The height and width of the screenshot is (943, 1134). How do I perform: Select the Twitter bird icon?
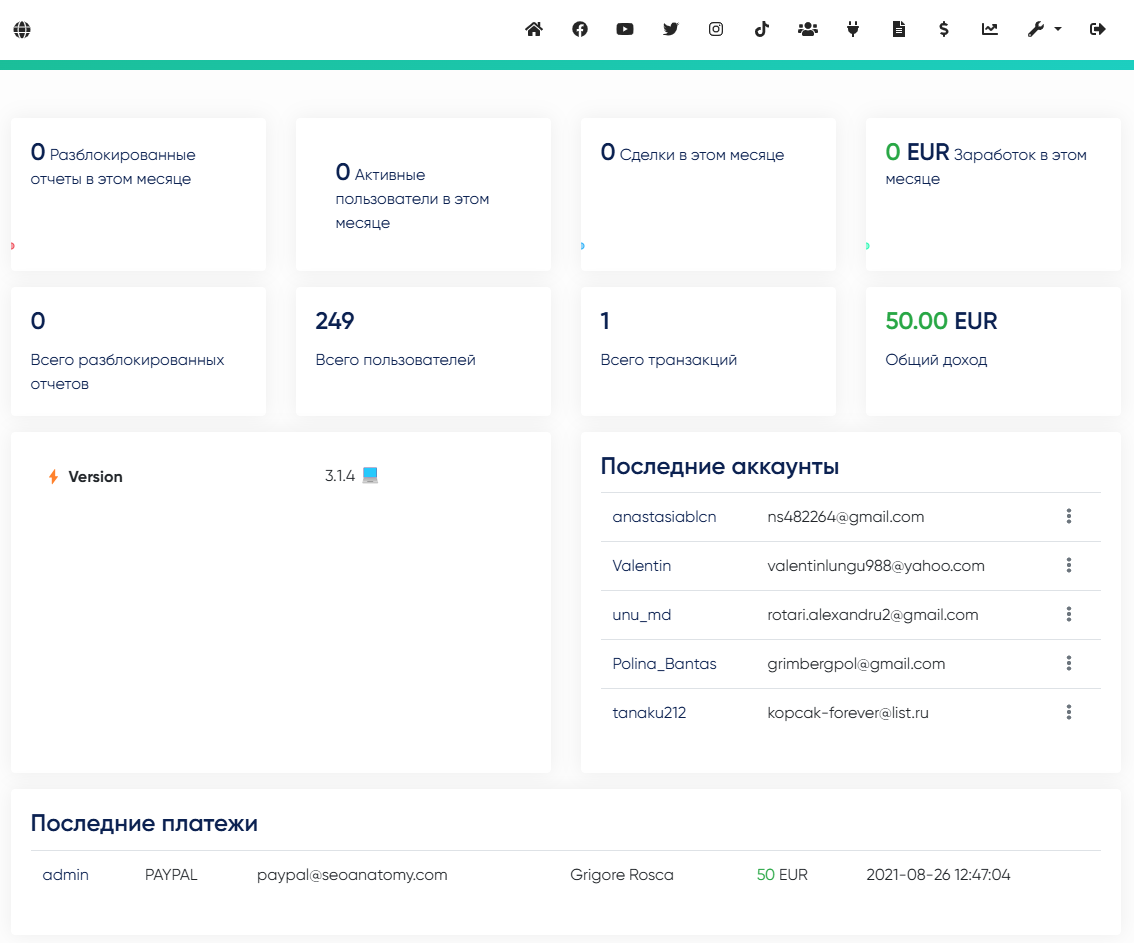pos(671,29)
